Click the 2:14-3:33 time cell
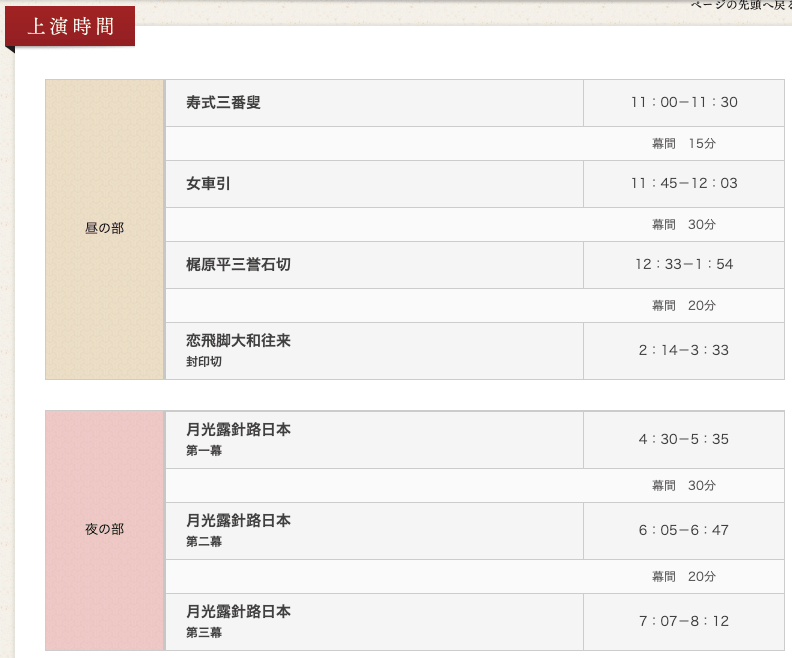Screen dimensions: 792x658 (x=684, y=351)
